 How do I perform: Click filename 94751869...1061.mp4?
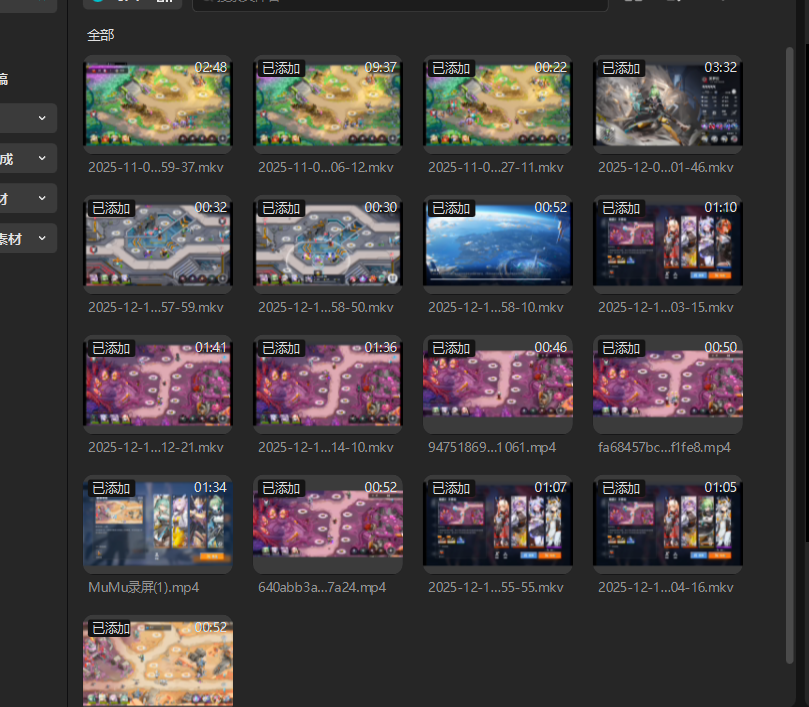[492, 447]
